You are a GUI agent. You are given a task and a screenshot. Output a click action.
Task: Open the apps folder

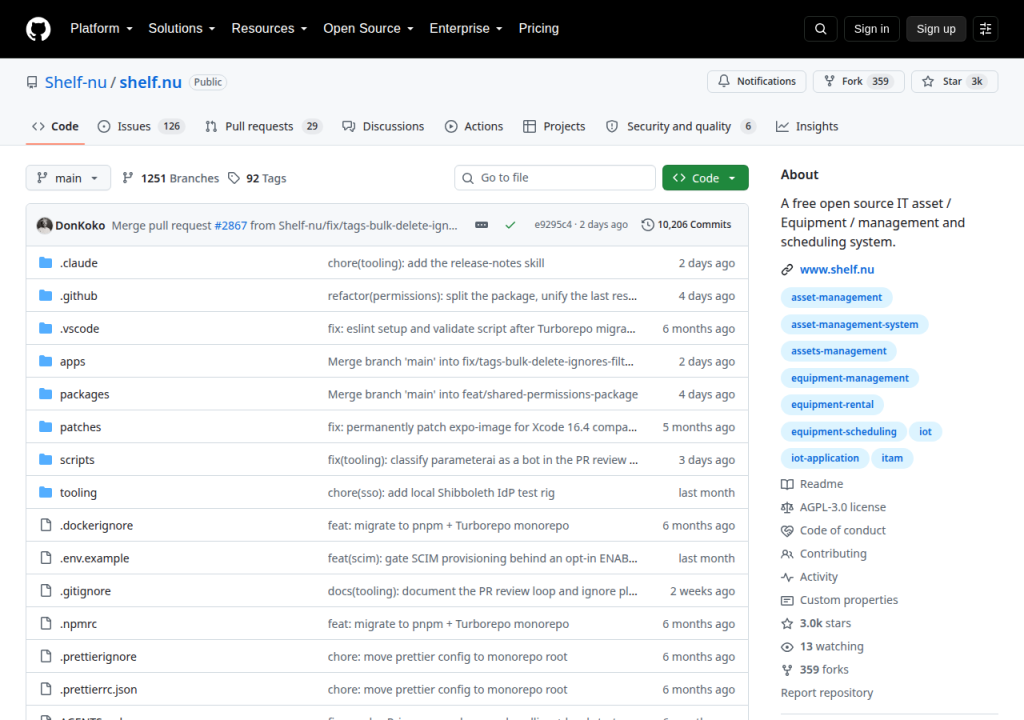[x=72, y=361]
